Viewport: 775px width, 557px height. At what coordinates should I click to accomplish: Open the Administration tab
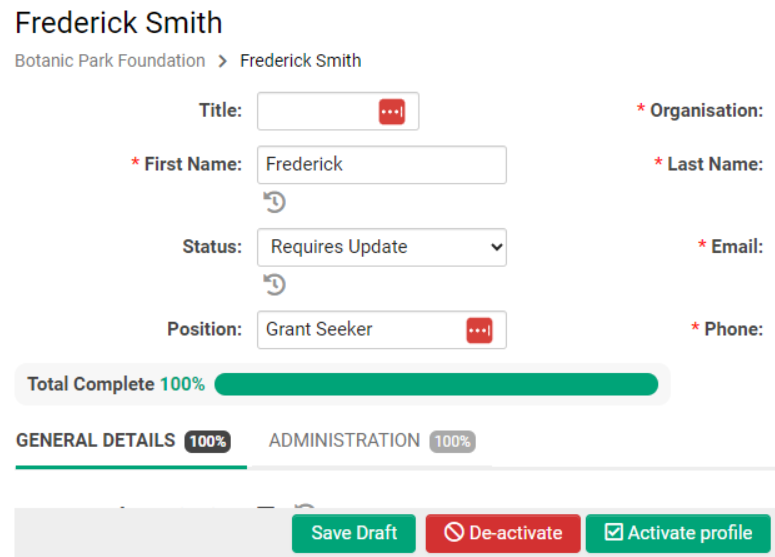tap(372, 441)
